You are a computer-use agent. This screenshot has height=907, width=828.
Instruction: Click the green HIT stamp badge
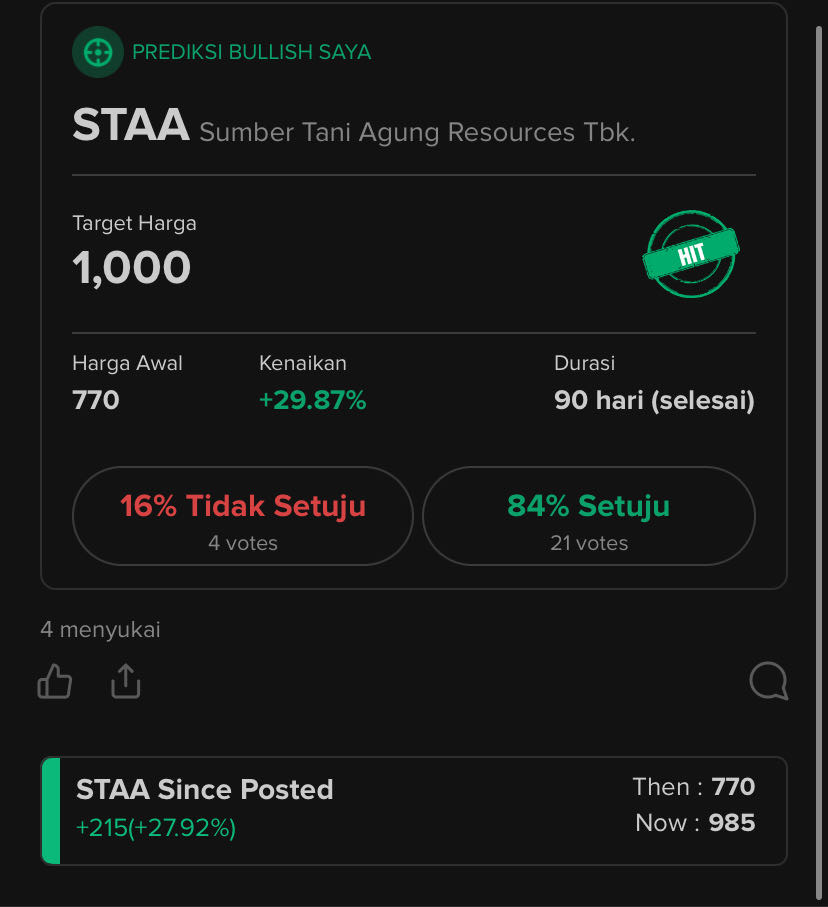coord(691,254)
